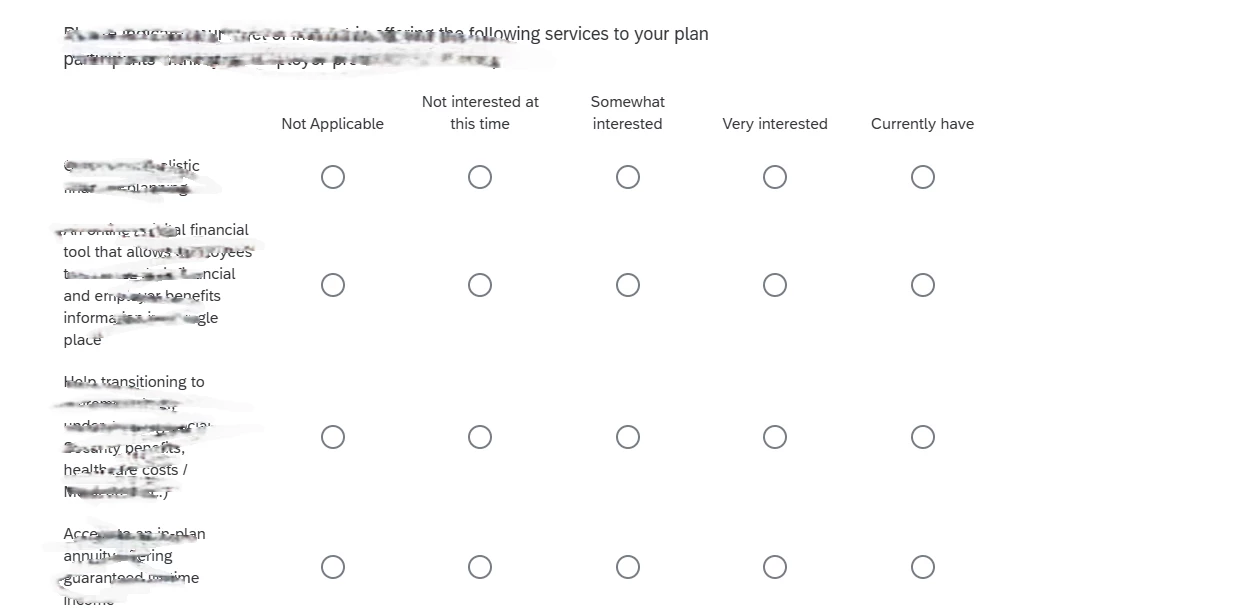
Task: Select Currently have for help transitioning row
Action: point(923,437)
